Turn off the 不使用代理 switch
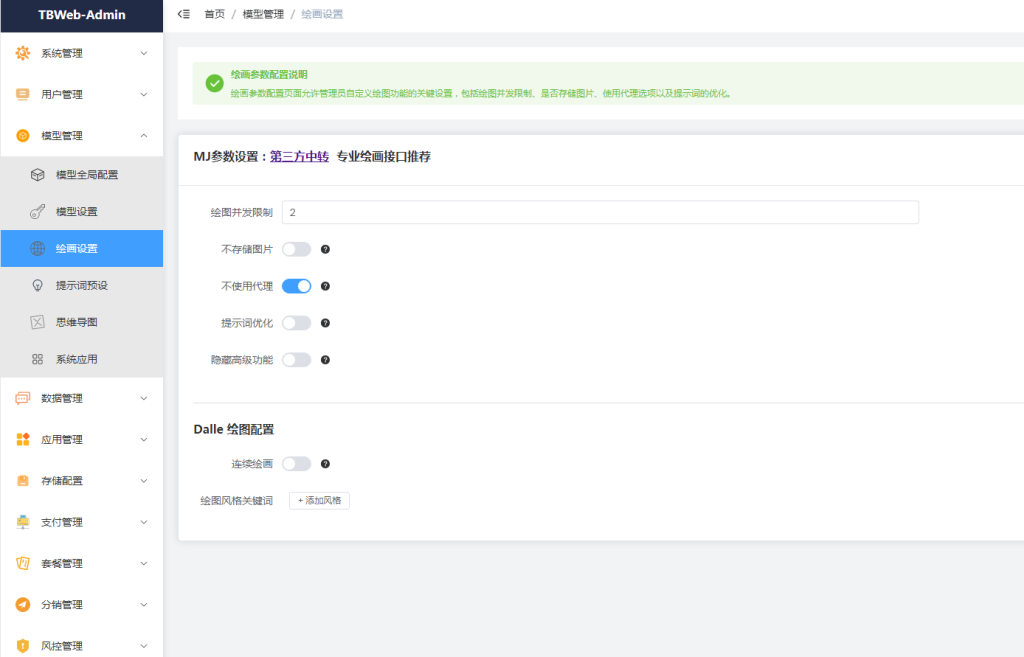Screen dimensions: 1024x657 296,286
